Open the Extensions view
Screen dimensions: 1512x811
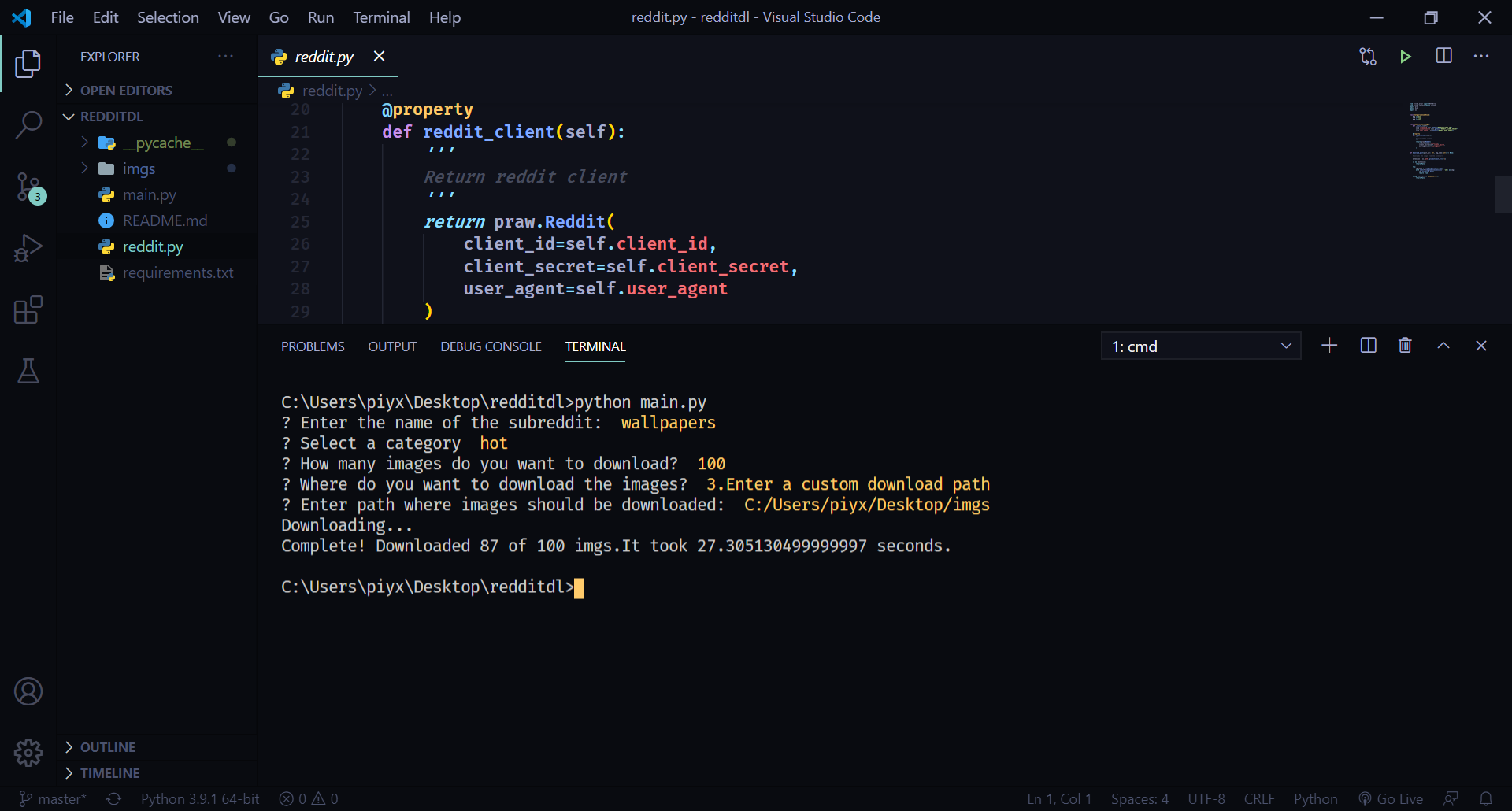[28, 309]
